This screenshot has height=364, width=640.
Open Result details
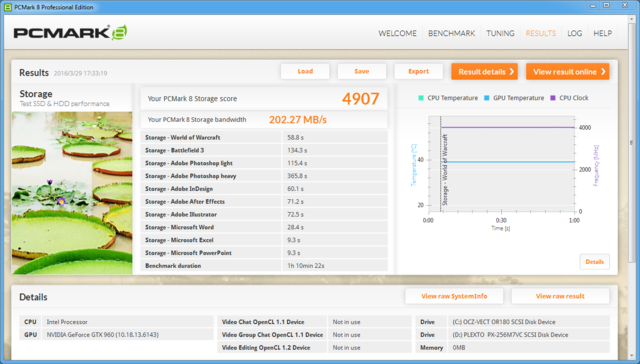coord(484,72)
